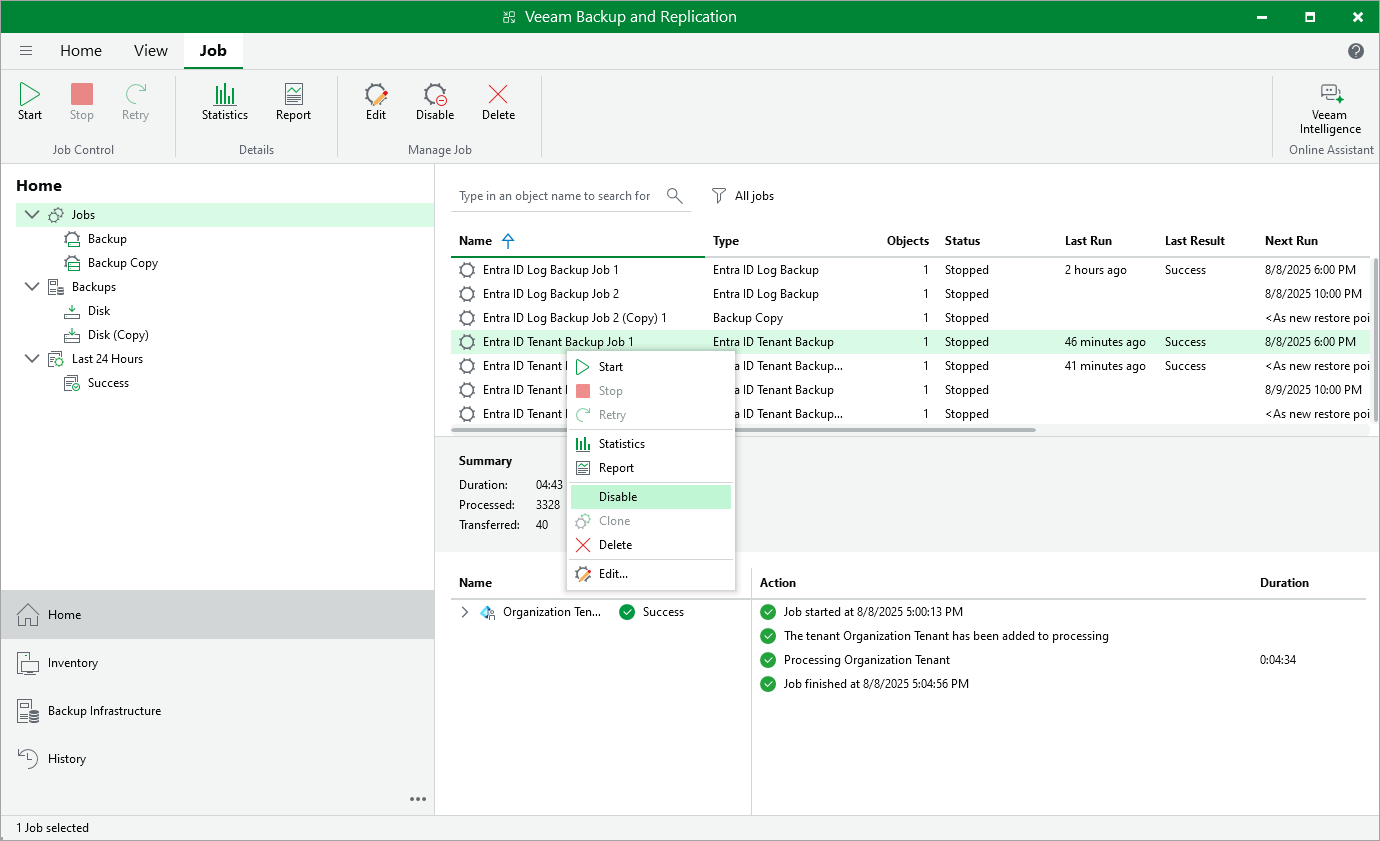
Task: Click the job name search field
Action: pyautogui.click(x=555, y=196)
